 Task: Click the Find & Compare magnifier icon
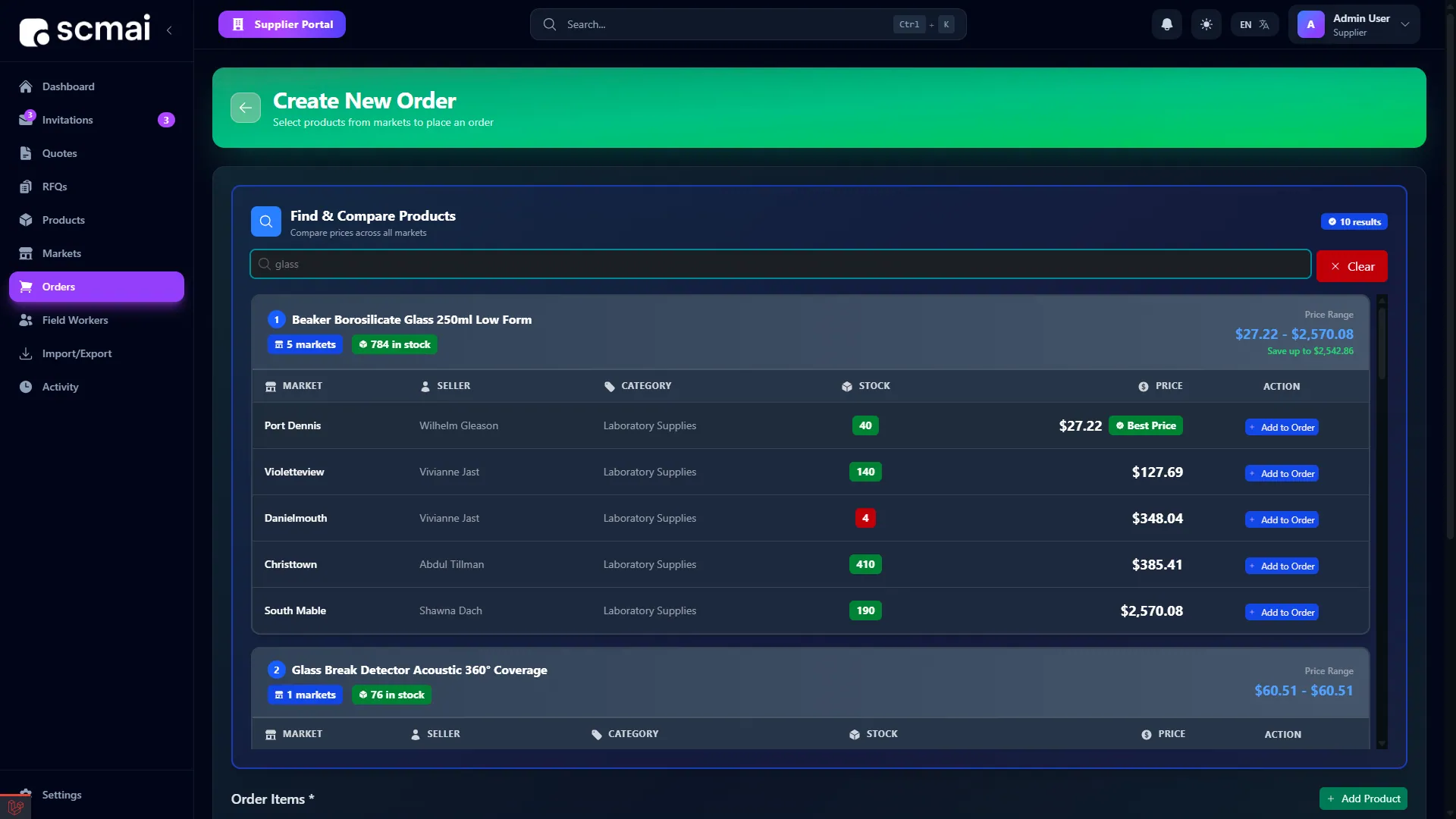[x=266, y=221]
